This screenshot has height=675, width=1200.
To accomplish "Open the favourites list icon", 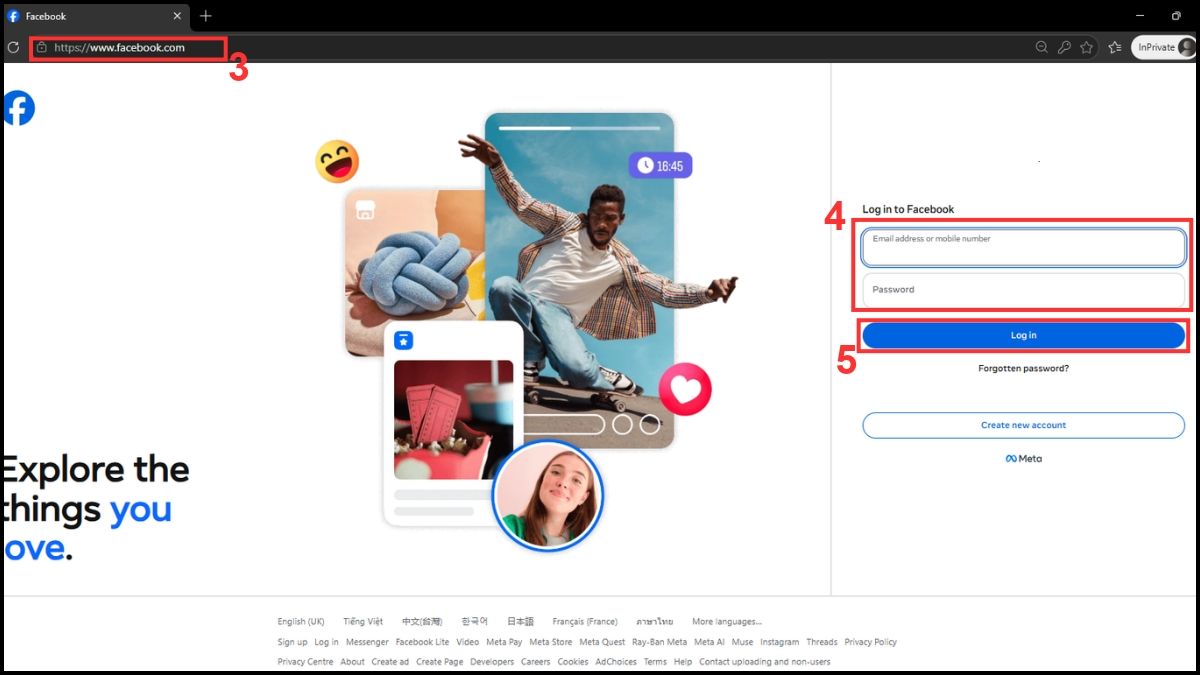I will (x=1114, y=47).
